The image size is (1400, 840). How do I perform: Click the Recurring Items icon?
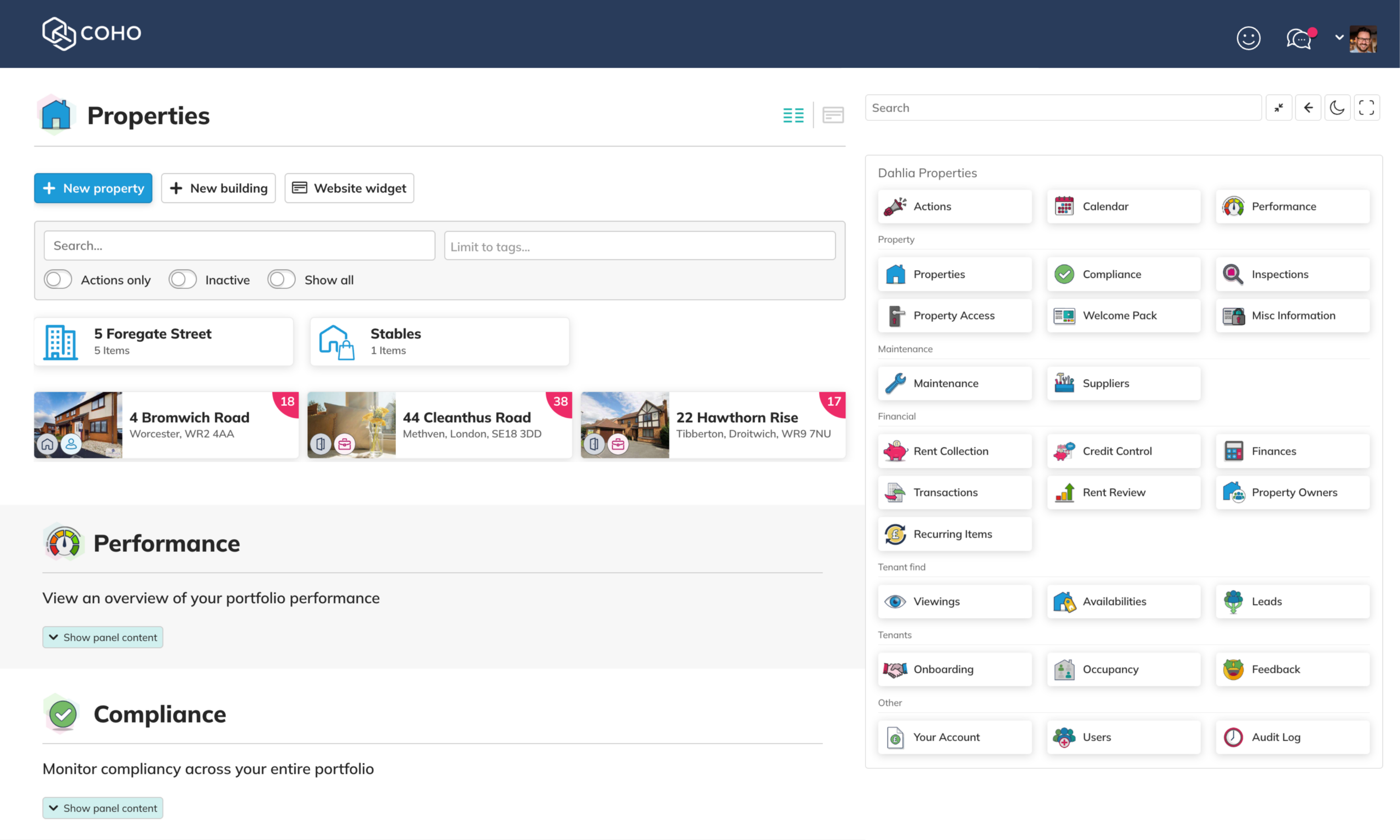pos(895,534)
